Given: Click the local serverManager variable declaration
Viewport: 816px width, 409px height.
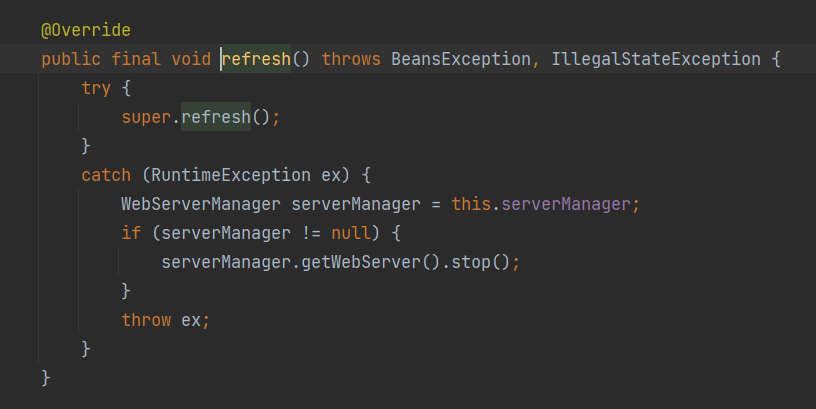Looking at the screenshot, I should coord(356,204).
